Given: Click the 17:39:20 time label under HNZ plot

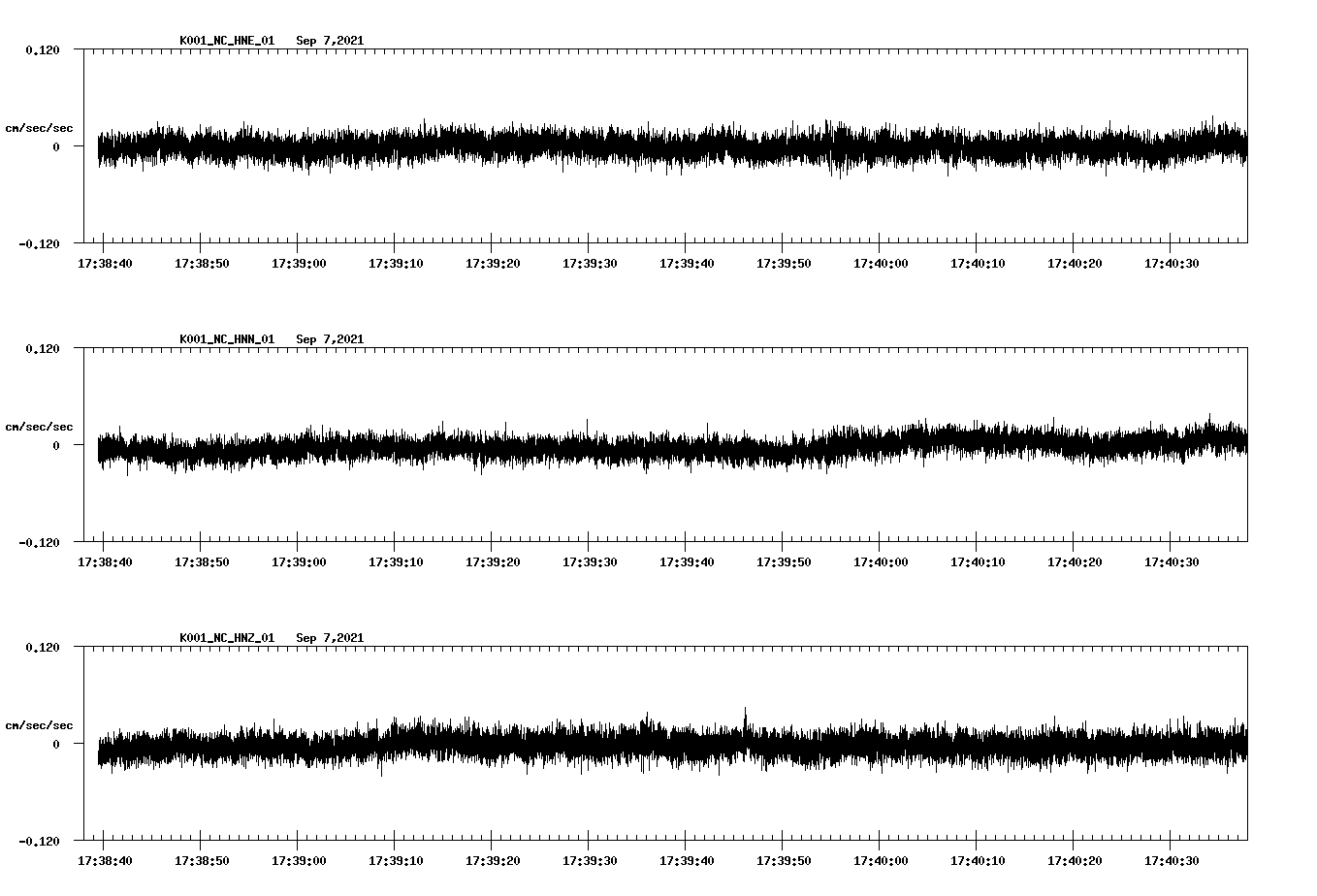Looking at the screenshot, I should [493, 861].
